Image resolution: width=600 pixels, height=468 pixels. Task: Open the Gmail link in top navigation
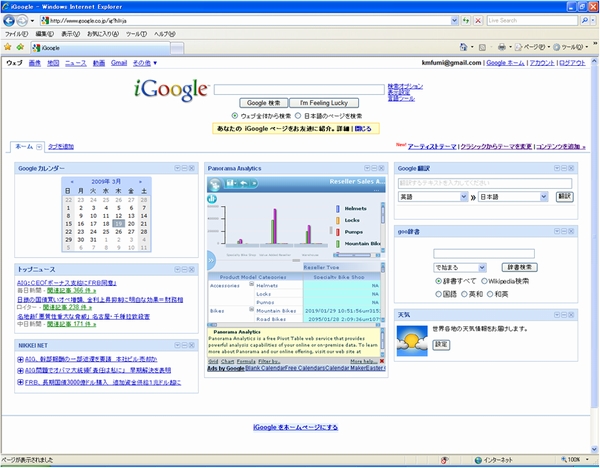(x=119, y=63)
